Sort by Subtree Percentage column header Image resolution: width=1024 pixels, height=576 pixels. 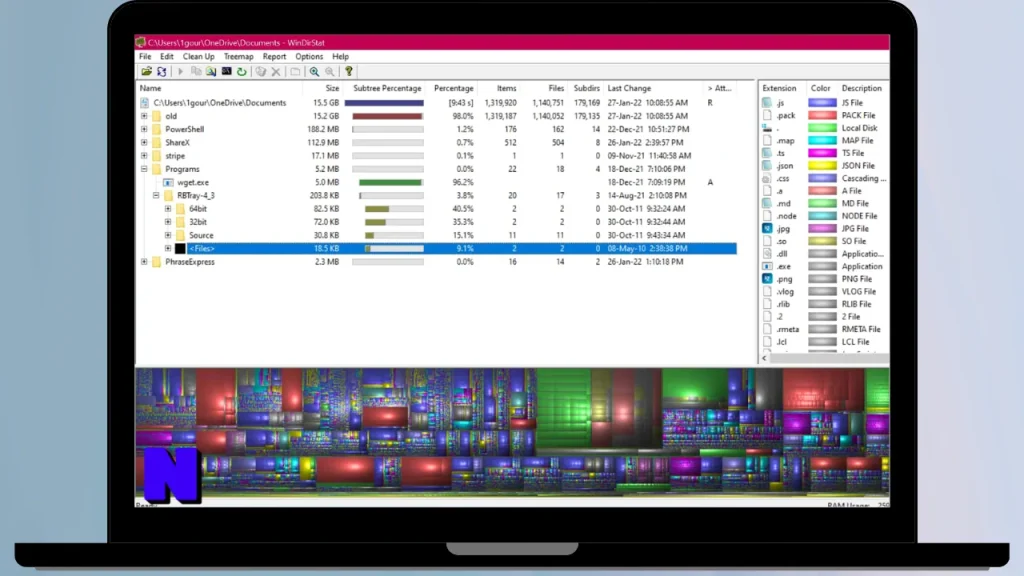(x=387, y=88)
